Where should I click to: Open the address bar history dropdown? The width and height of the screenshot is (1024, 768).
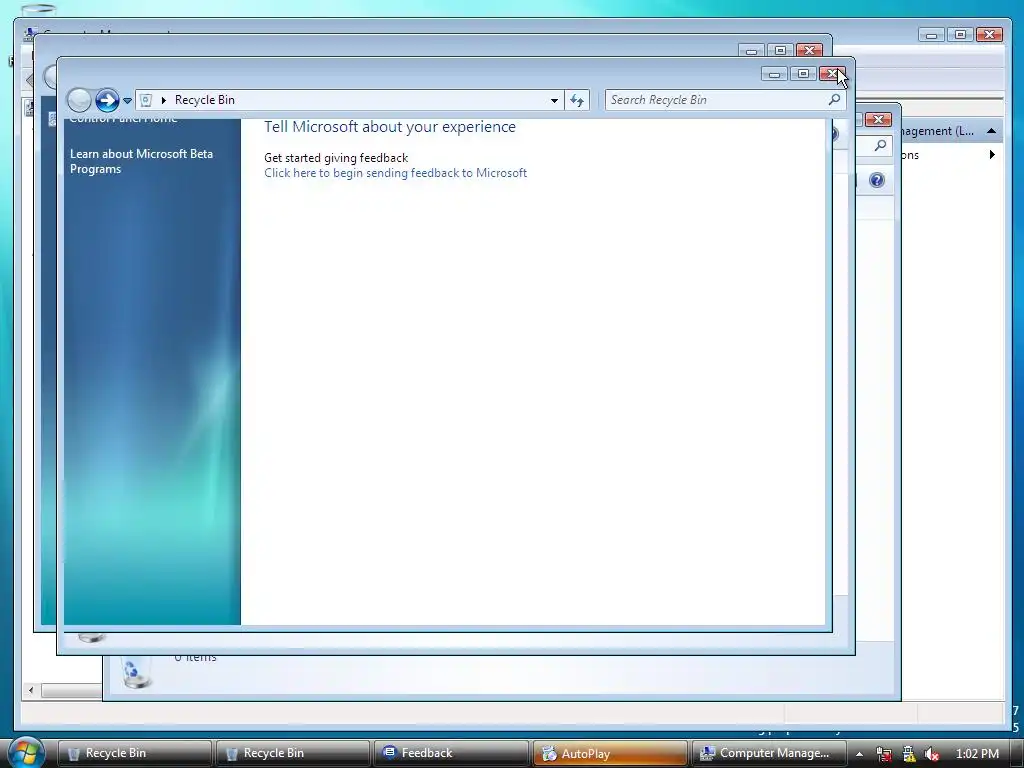tap(554, 100)
